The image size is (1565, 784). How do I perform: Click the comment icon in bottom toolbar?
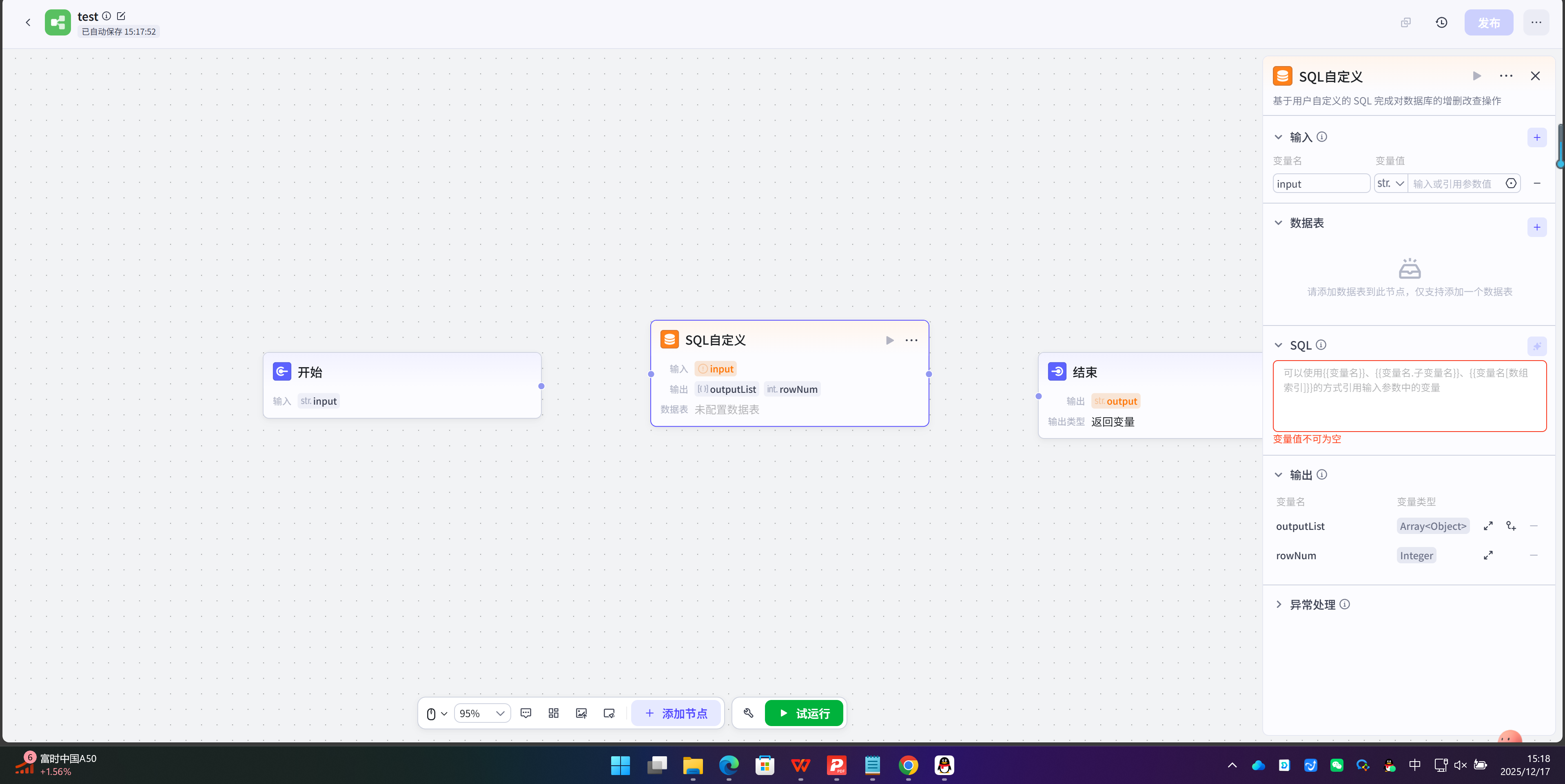525,713
